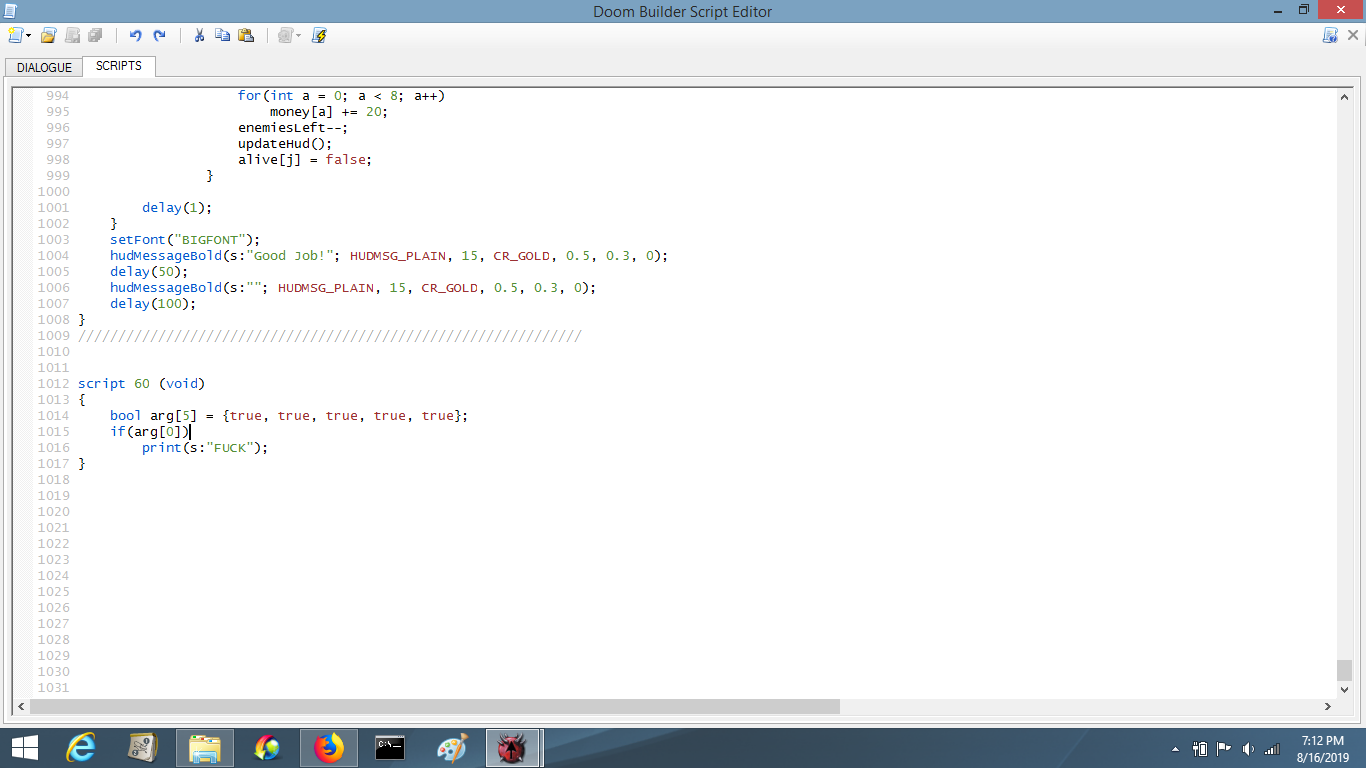
Task: Click line number 1012 in the margin
Action: click(x=54, y=384)
